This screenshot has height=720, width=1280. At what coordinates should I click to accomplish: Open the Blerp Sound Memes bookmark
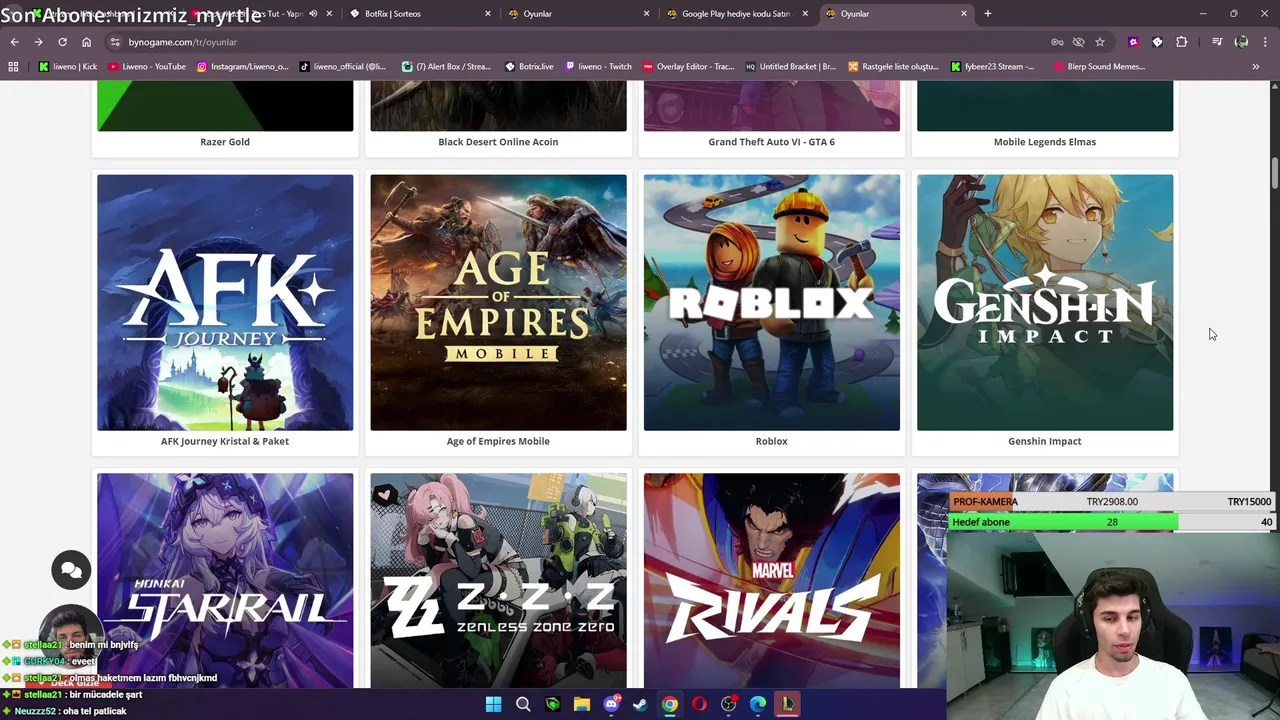[1099, 66]
